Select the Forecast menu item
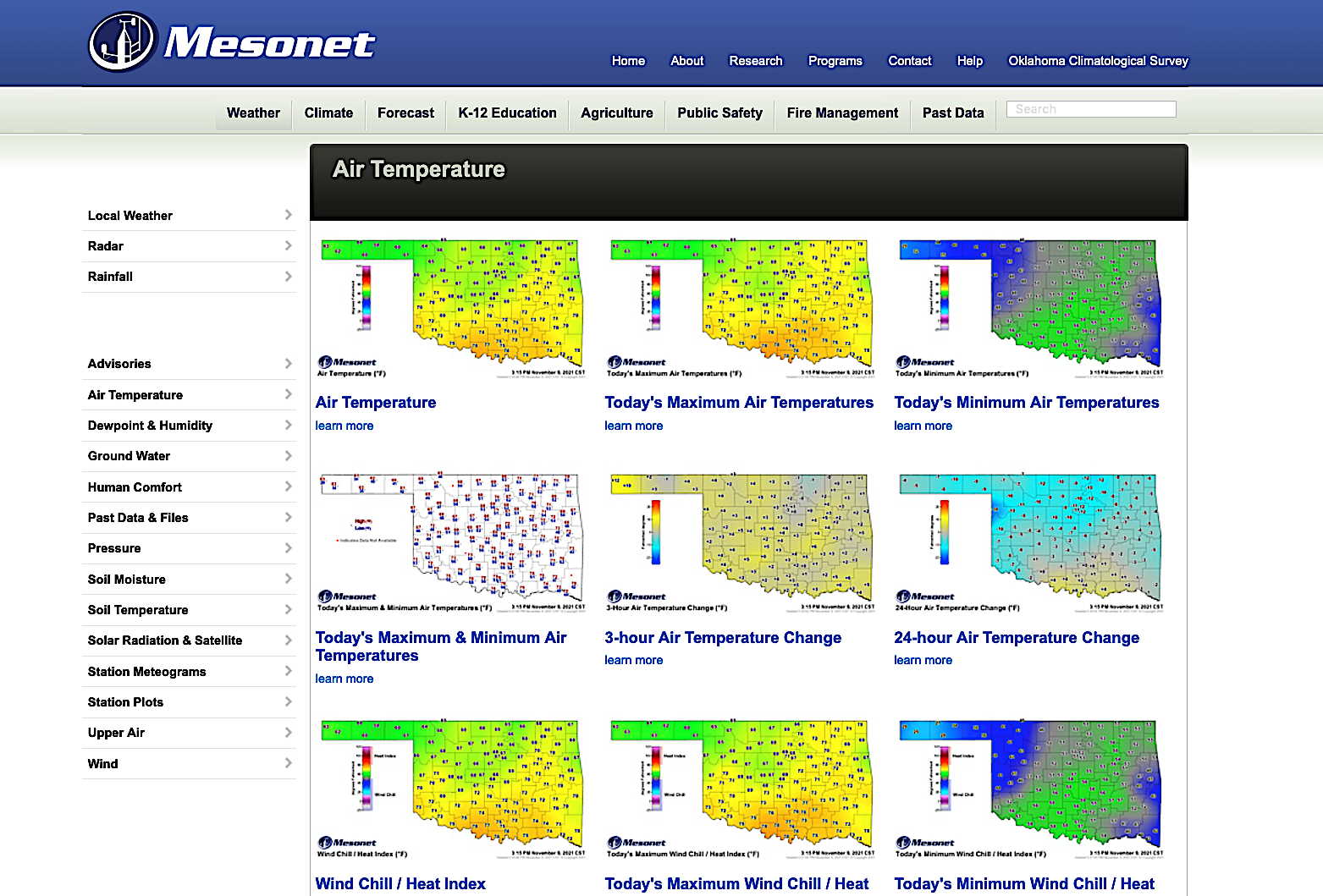Viewport: 1323px width, 896px height. (405, 113)
